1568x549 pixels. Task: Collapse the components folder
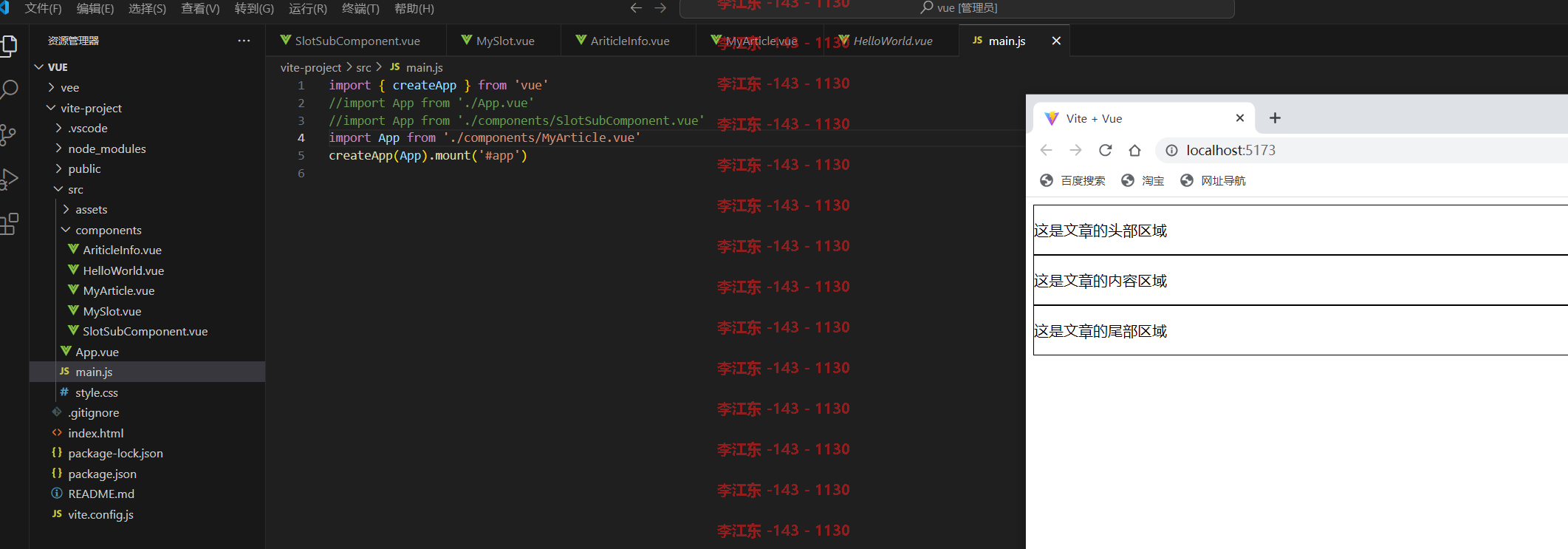147,230
